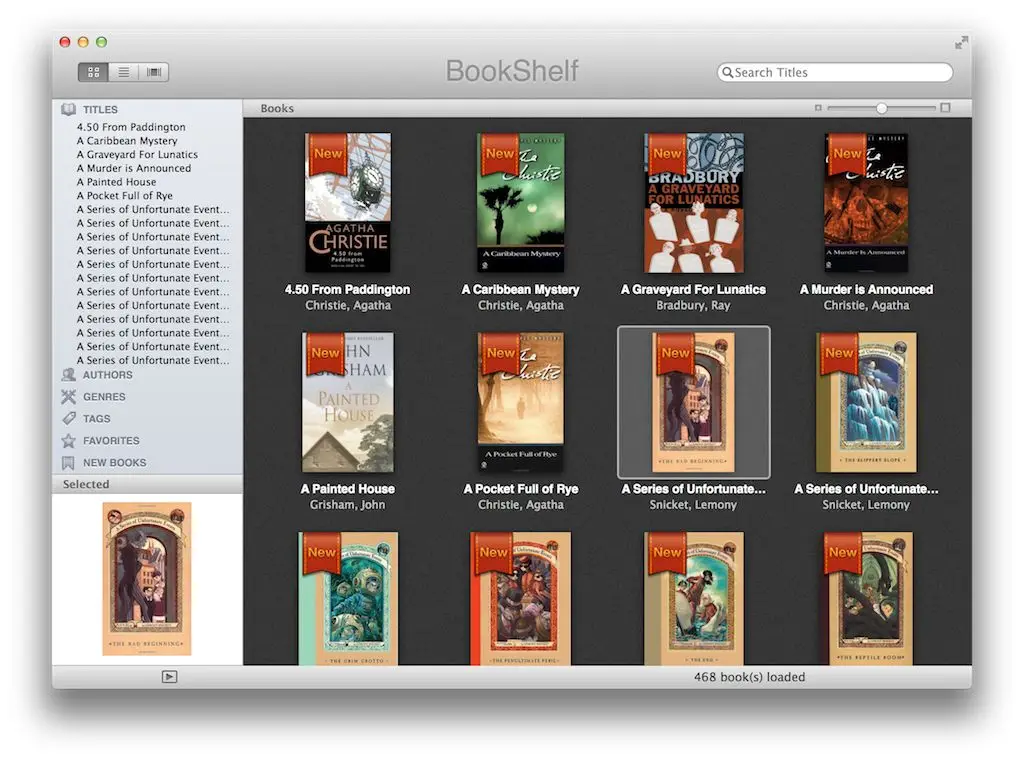This screenshot has height=761, width=1024.
Task: Switch to the list view button
Action: 123,72
